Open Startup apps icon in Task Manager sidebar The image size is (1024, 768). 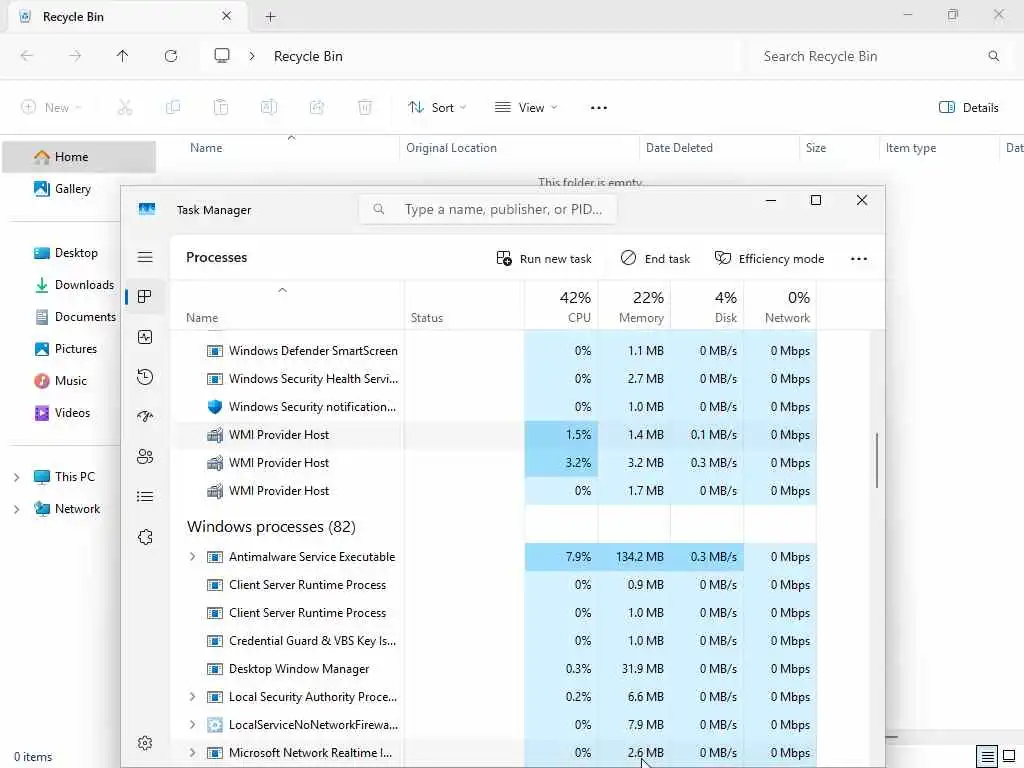click(x=145, y=417)
